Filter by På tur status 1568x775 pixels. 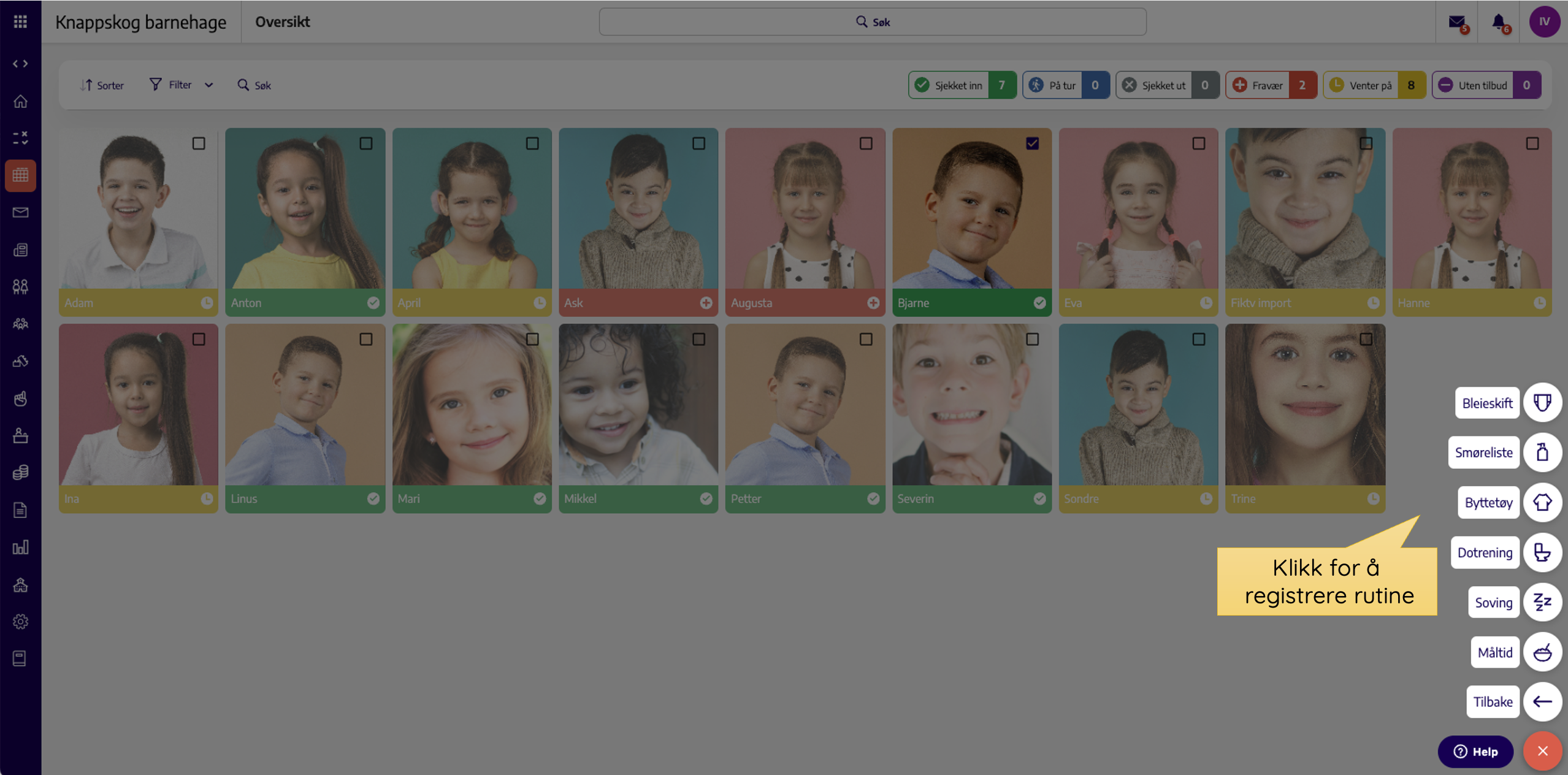pyautogui.click(x=1066, y=85)
